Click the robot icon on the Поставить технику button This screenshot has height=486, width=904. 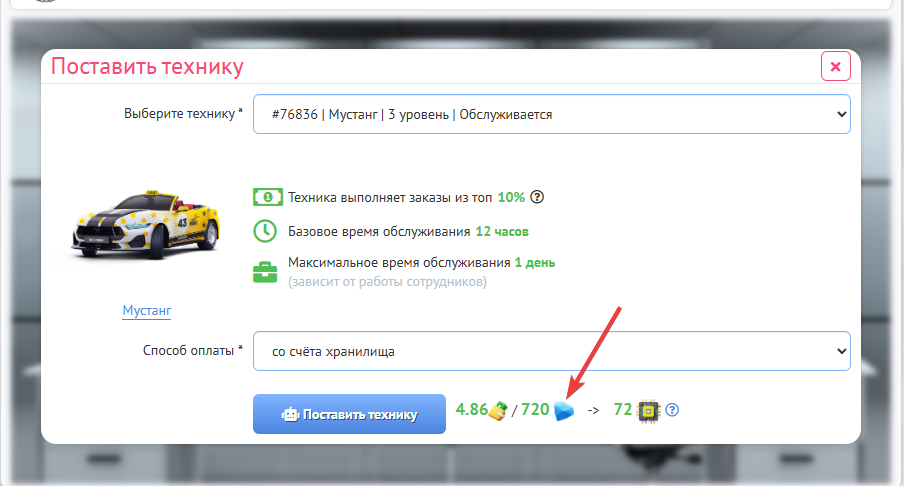[289, 415]
